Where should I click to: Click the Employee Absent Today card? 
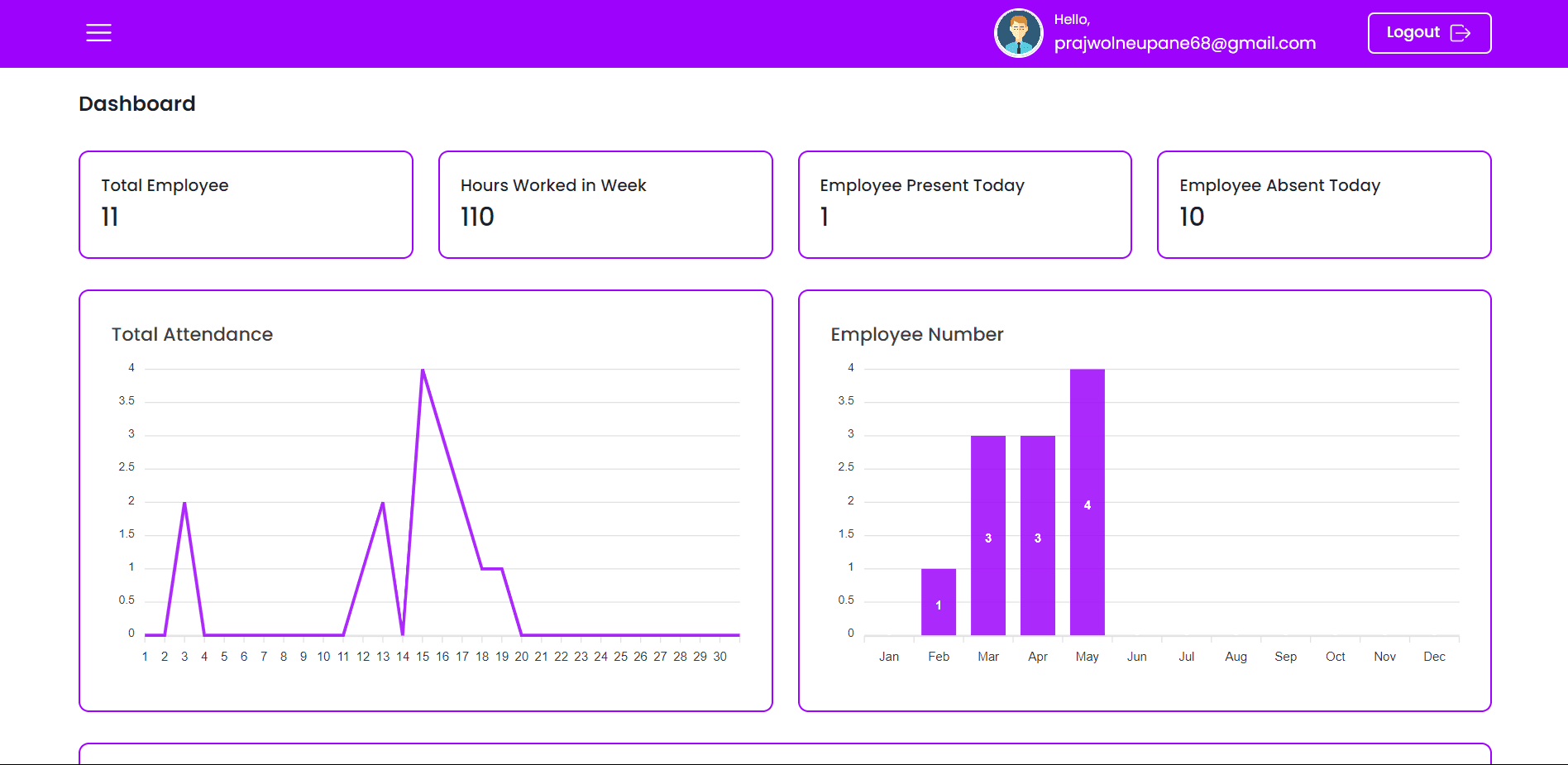point(1322,204)
